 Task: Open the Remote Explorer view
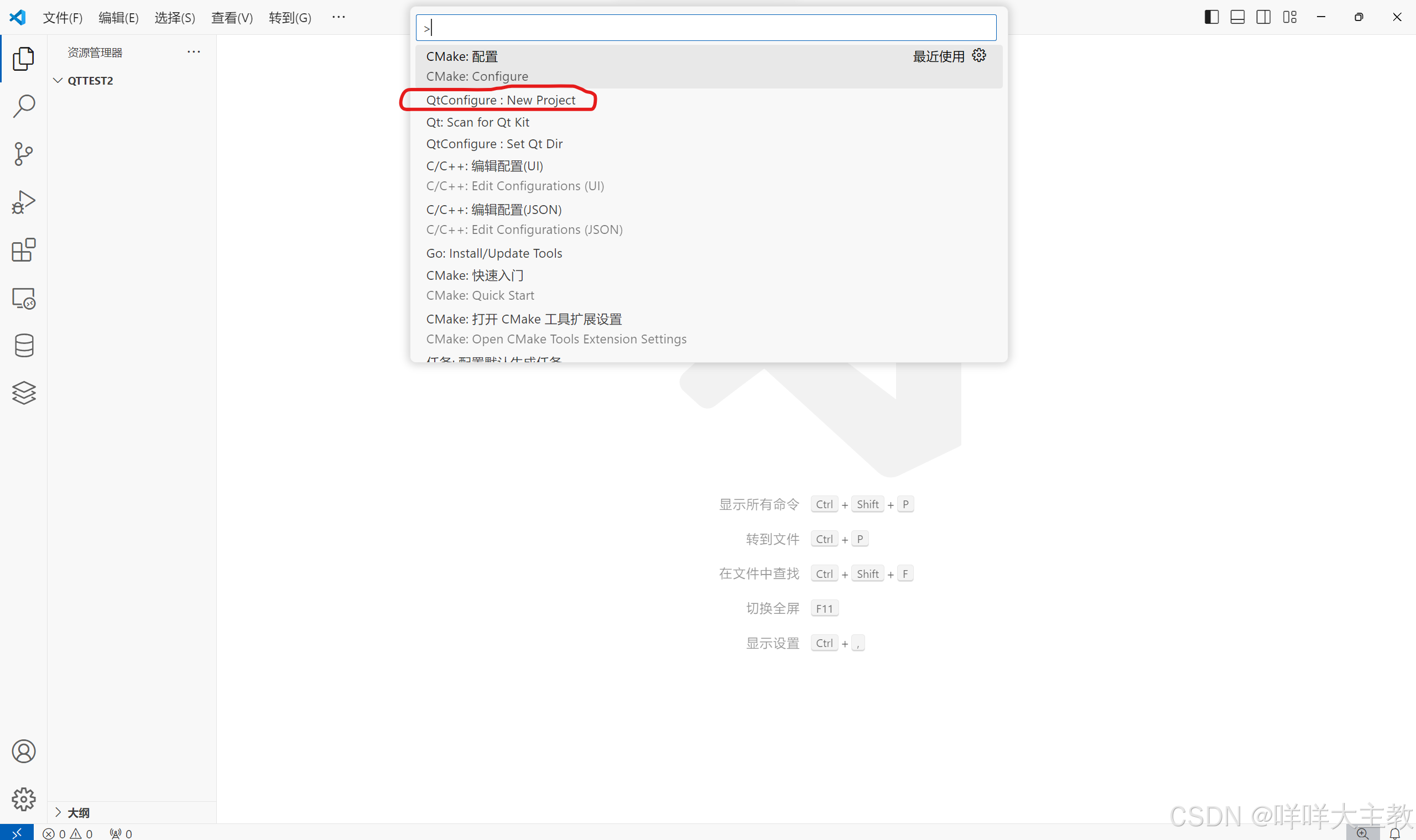click(23, 298)
